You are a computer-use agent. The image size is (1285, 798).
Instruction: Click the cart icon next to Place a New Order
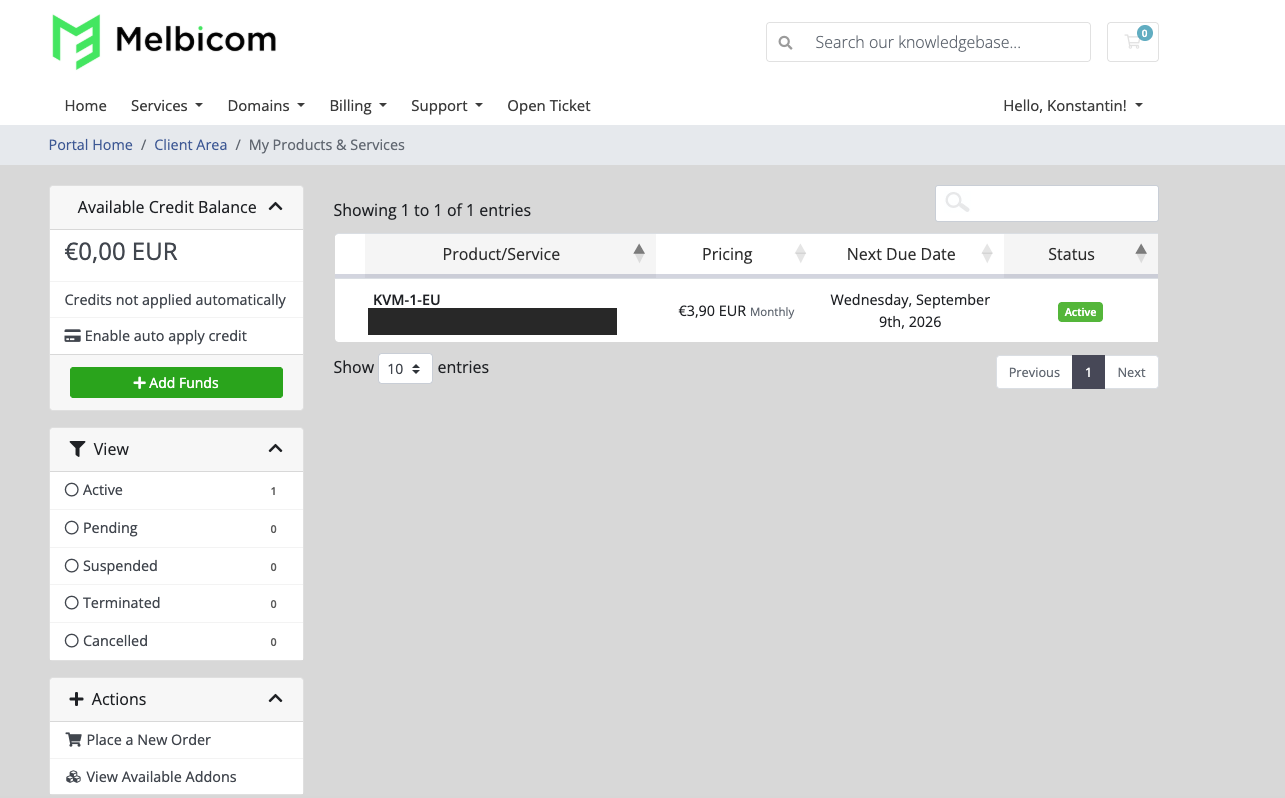73,740
